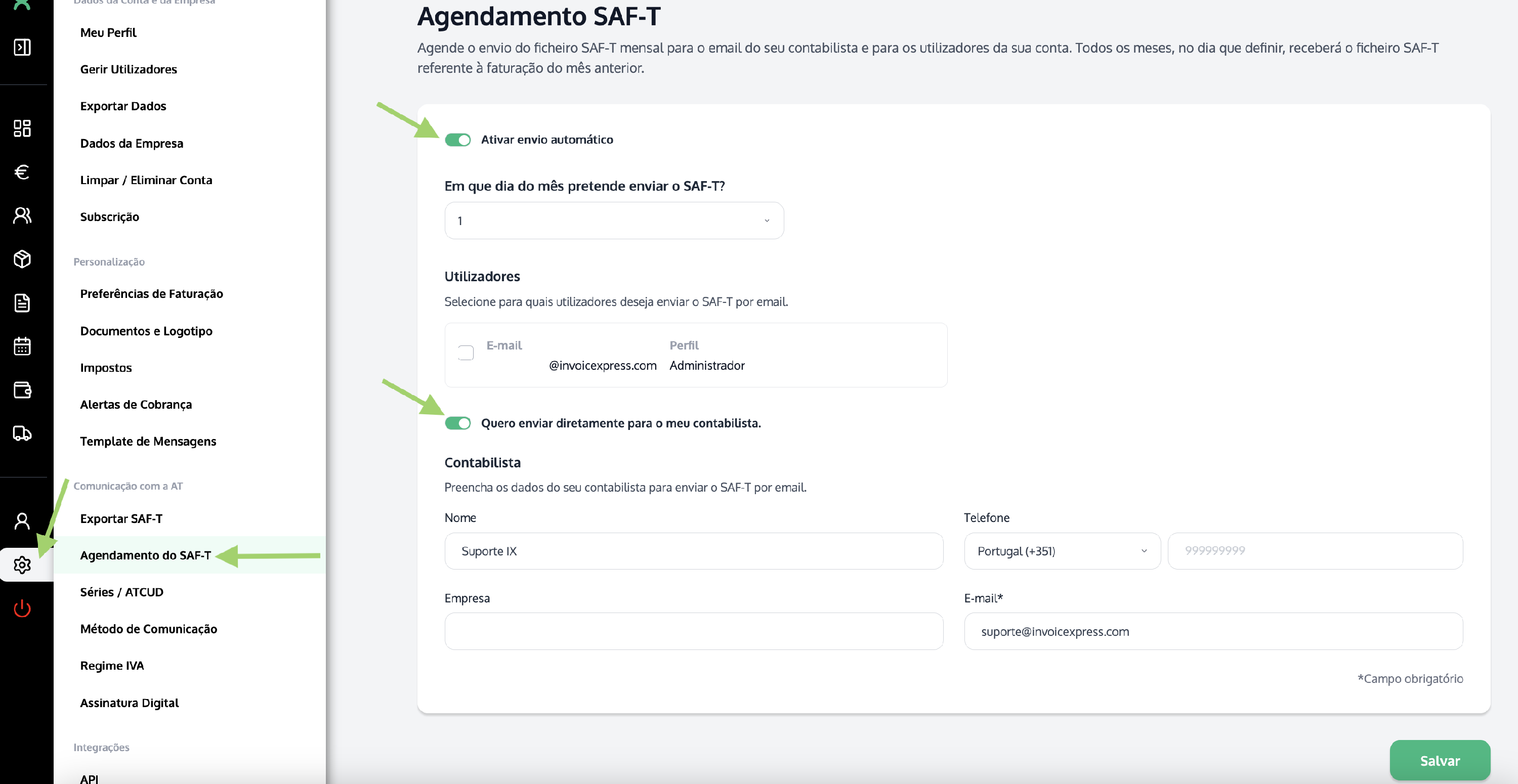Click the telephone number input field
Screen dimensions: 1518x784
[1315, 551]
